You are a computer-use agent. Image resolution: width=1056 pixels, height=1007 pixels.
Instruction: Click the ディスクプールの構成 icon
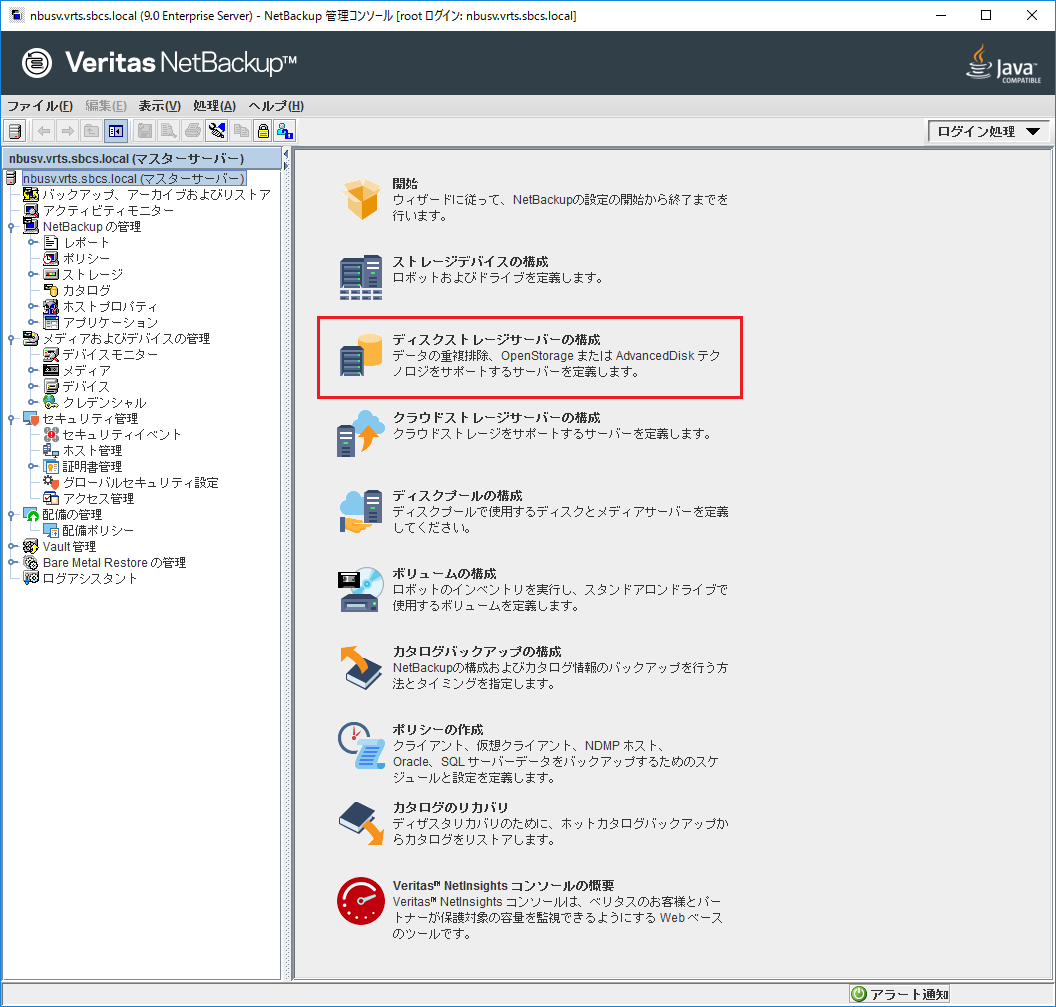(361, 511)
